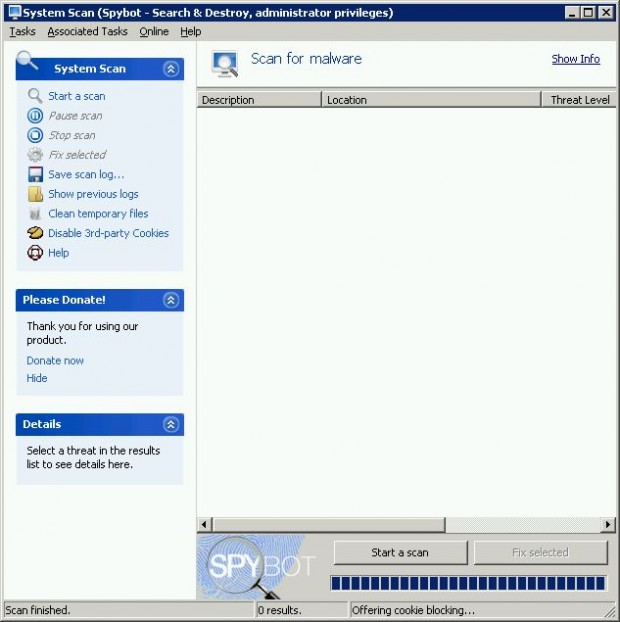
Task: Click the gear icon for Fix selected
Action: click(35, 155)
